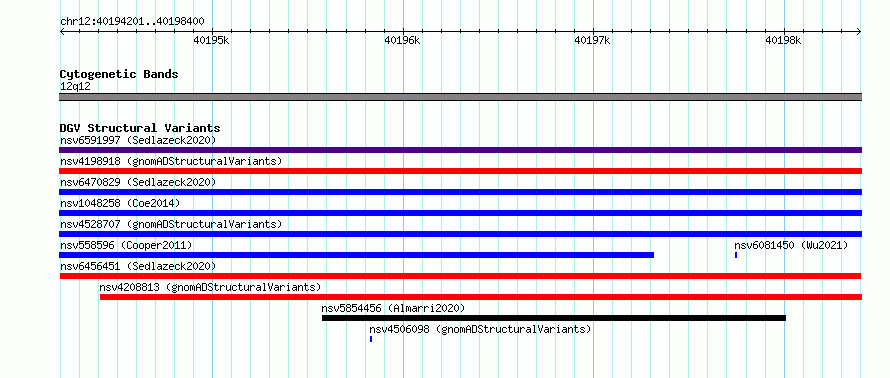Click the nsv1048258 (Coe2014) label
The image size is (890, 378).
(120, 203)
